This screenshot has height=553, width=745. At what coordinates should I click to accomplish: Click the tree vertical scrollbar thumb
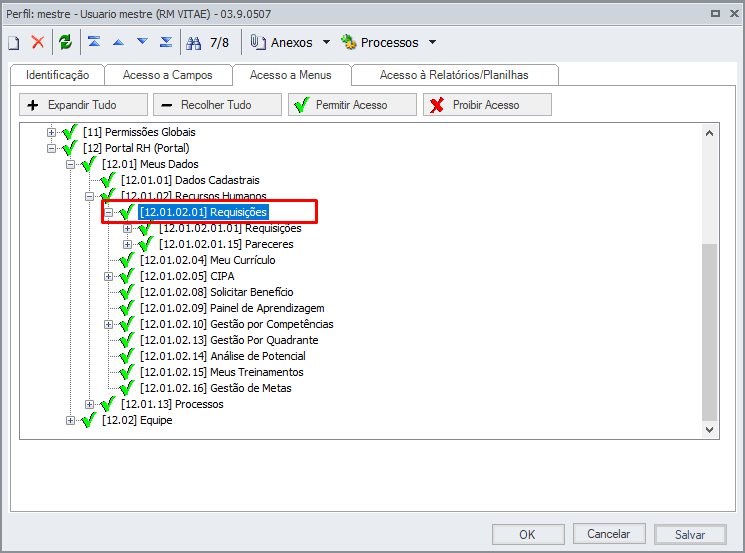point(709,333)
